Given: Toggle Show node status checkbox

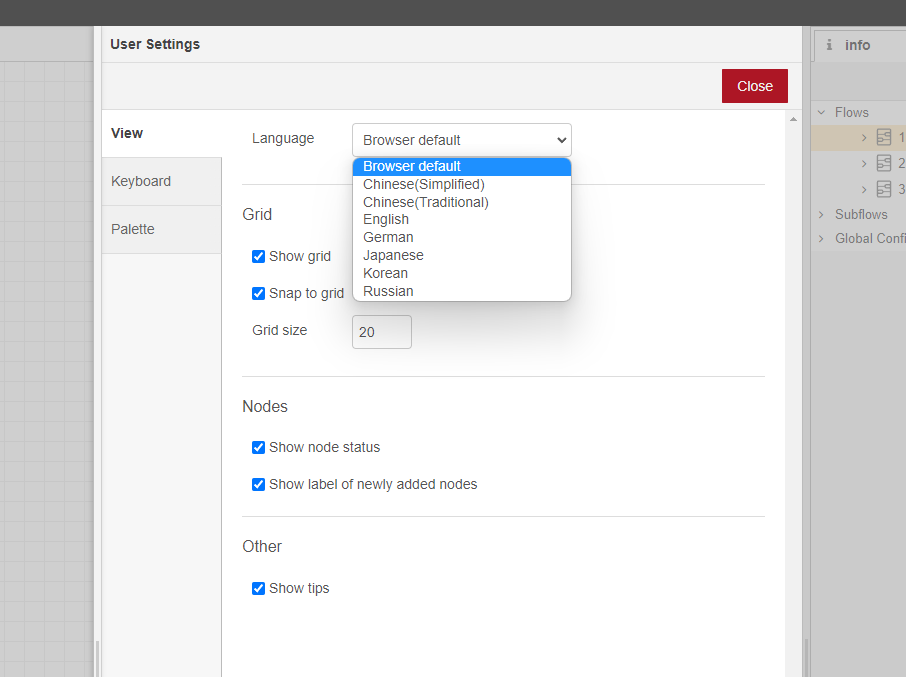Looking at the screenshot, I should [259, 448].
